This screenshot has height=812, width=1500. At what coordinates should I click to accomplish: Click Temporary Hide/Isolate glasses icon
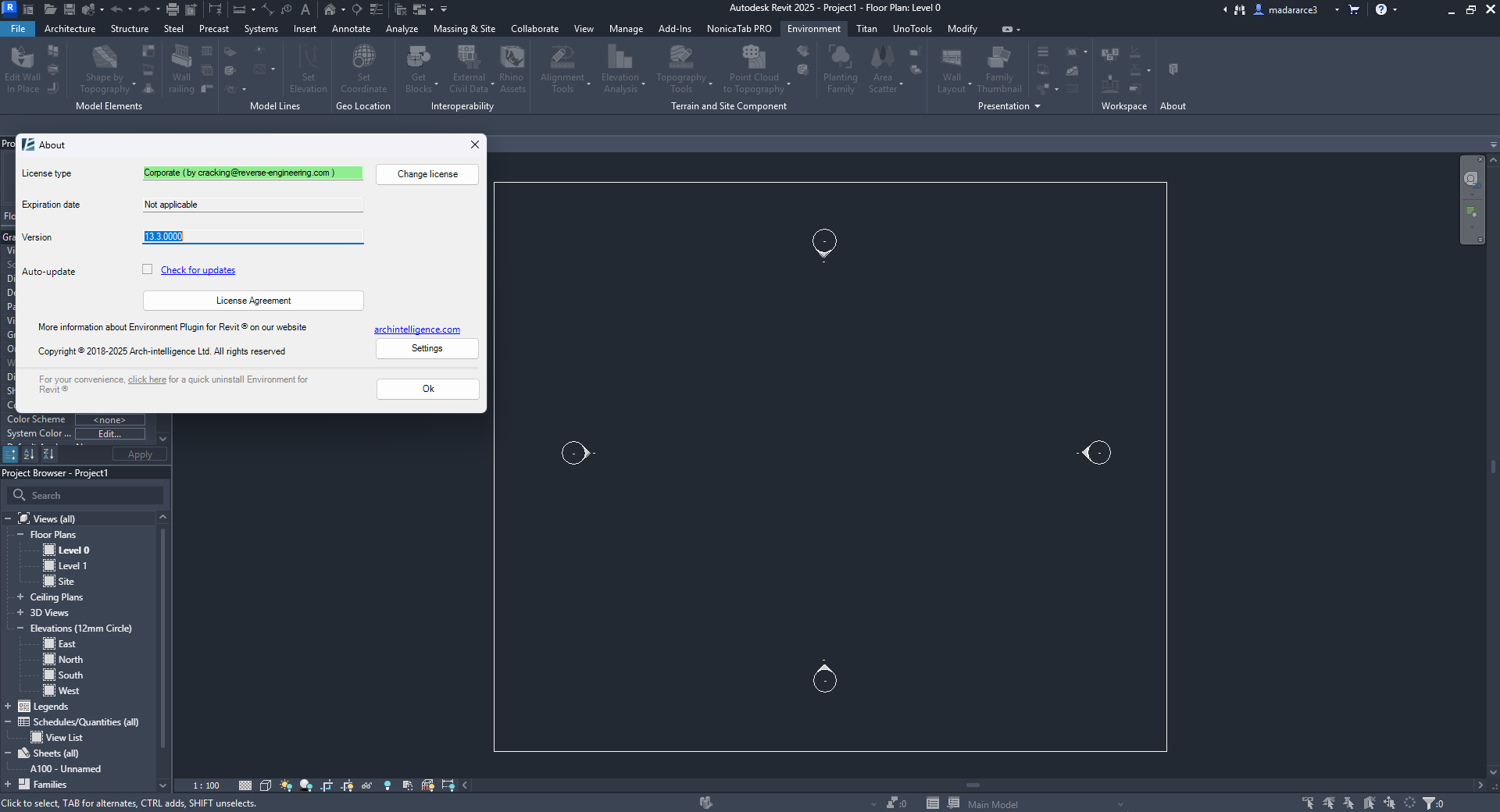tap(366, 785)
